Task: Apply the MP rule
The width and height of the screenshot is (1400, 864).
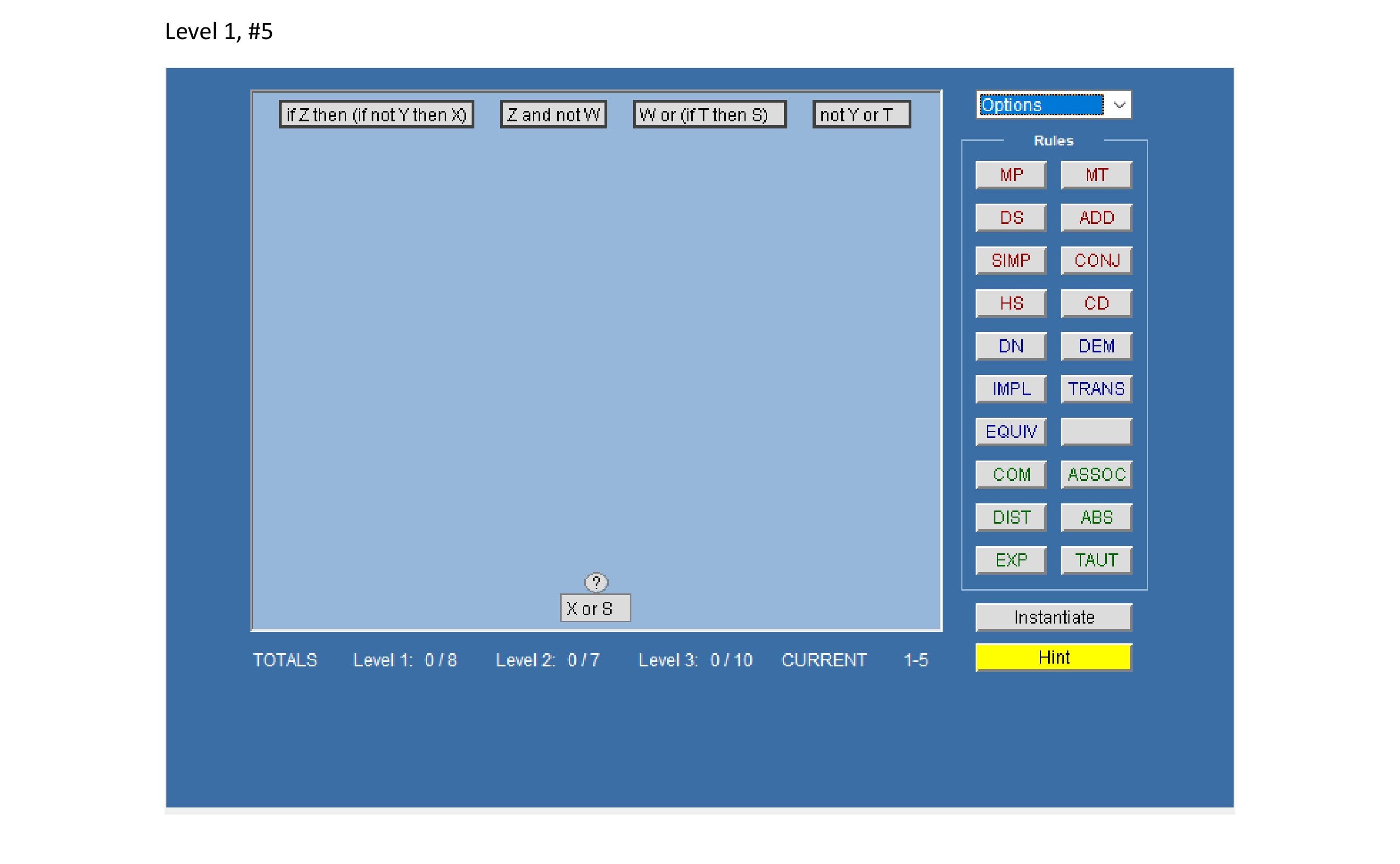Action: [x=1010, y=175]
